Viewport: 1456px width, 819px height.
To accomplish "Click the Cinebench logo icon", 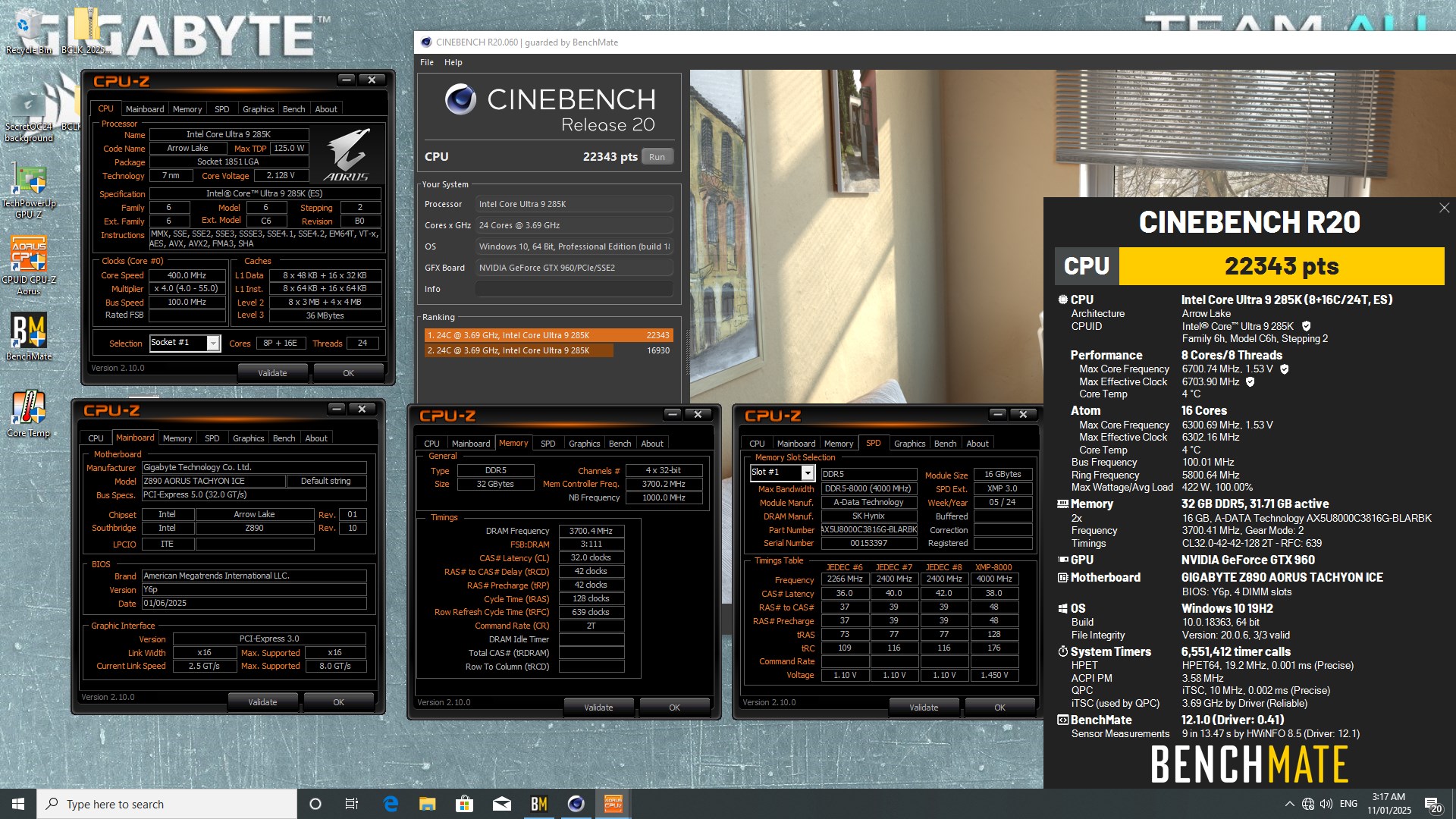I will pos(460,99).
